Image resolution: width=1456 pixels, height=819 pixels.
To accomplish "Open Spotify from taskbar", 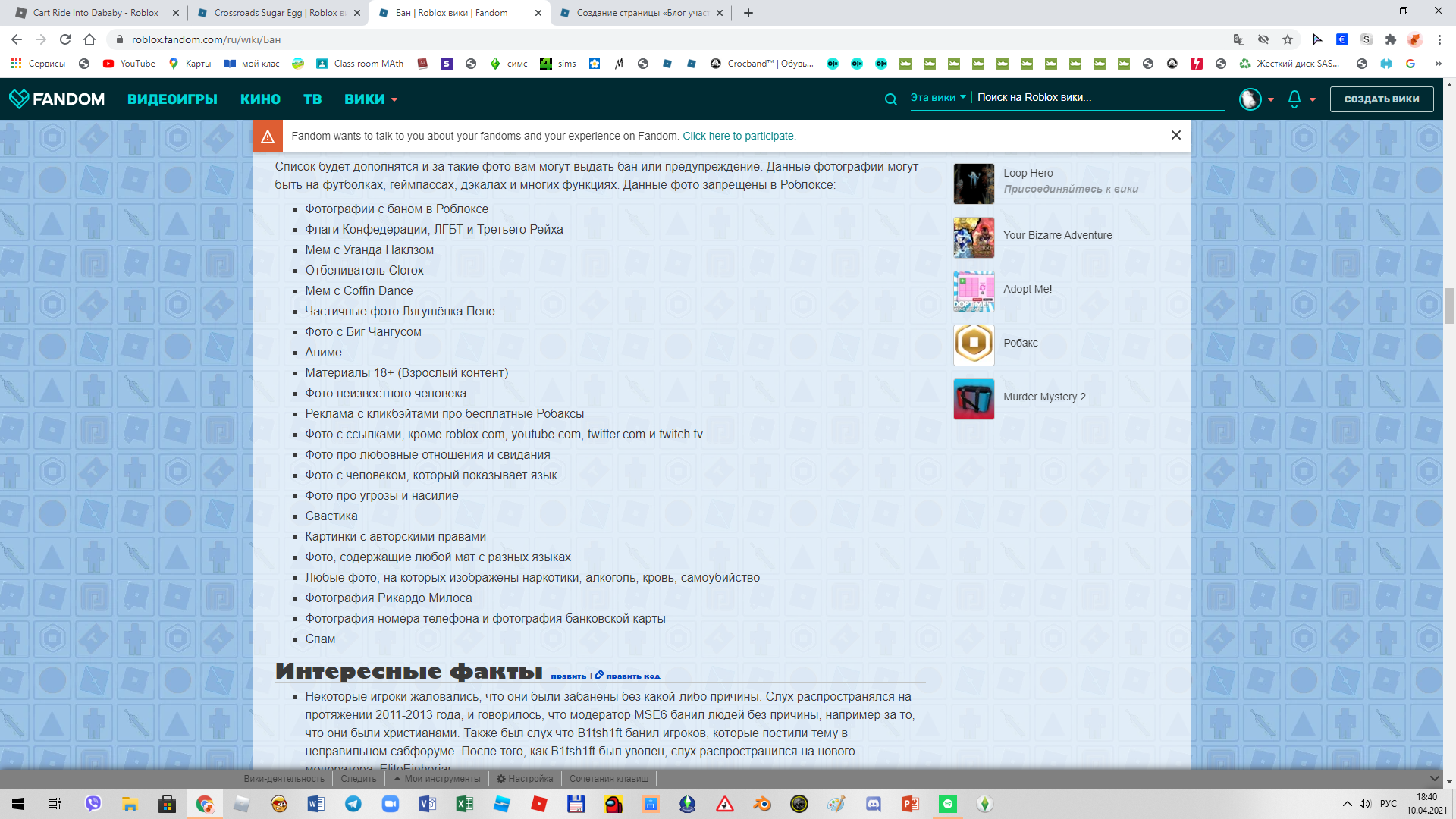I will [948, 804].
